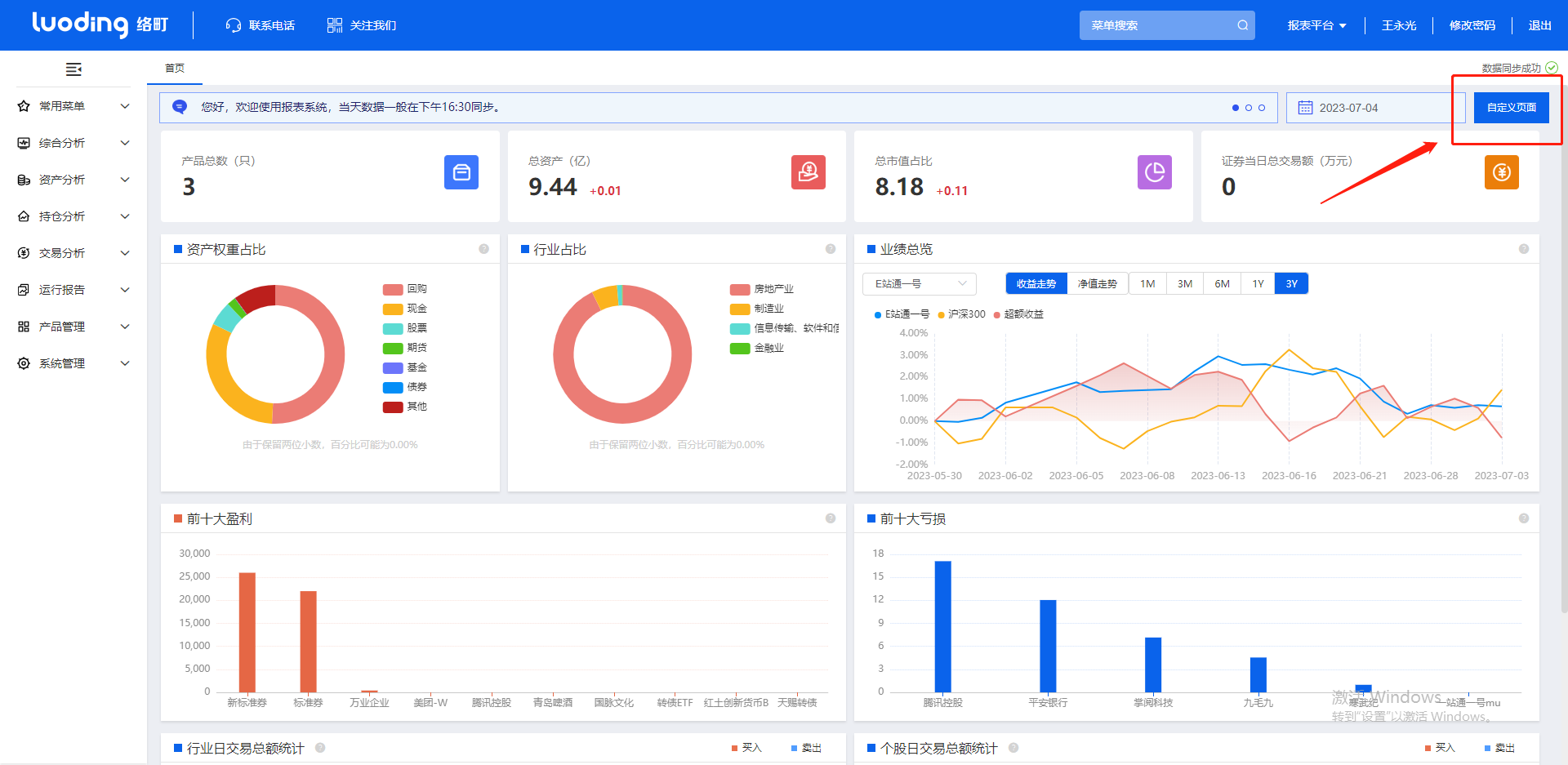1568x765 pixels.
Task: Expand the 运行报告 chevron
Action: tap(125, 290)
